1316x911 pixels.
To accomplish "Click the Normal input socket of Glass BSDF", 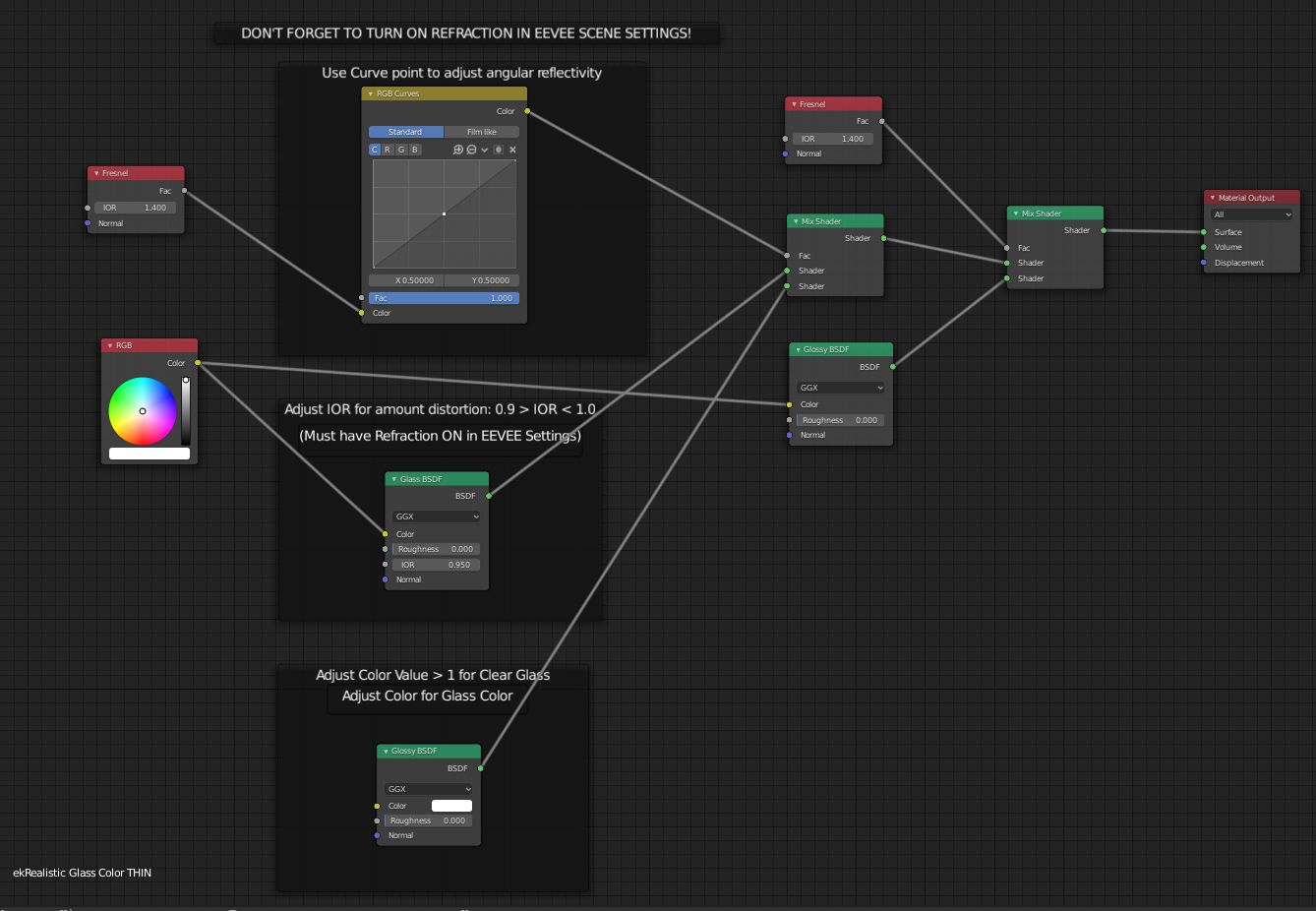I will click(385, 579).
